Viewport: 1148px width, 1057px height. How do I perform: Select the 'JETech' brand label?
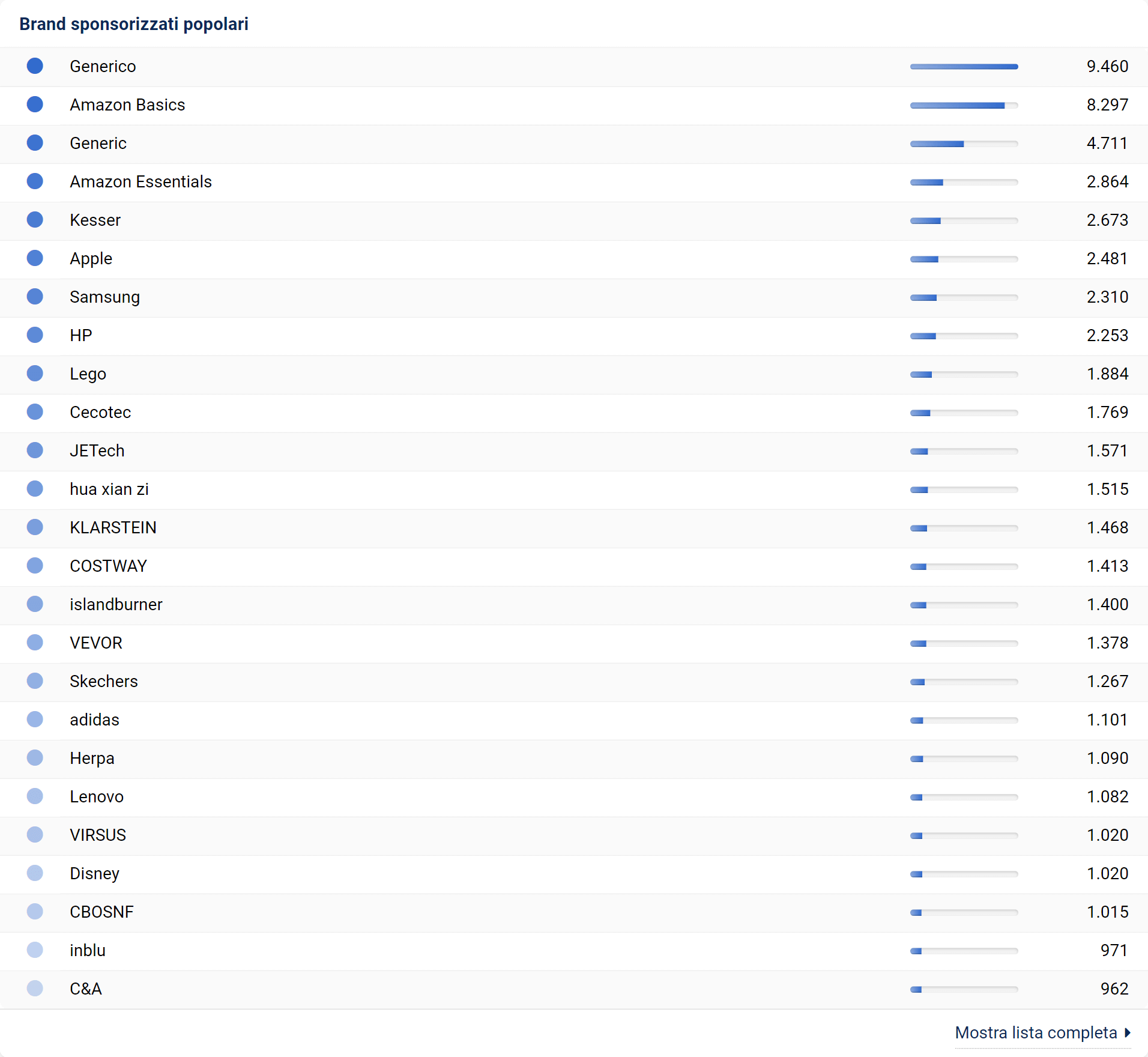(x=97, y=450)
